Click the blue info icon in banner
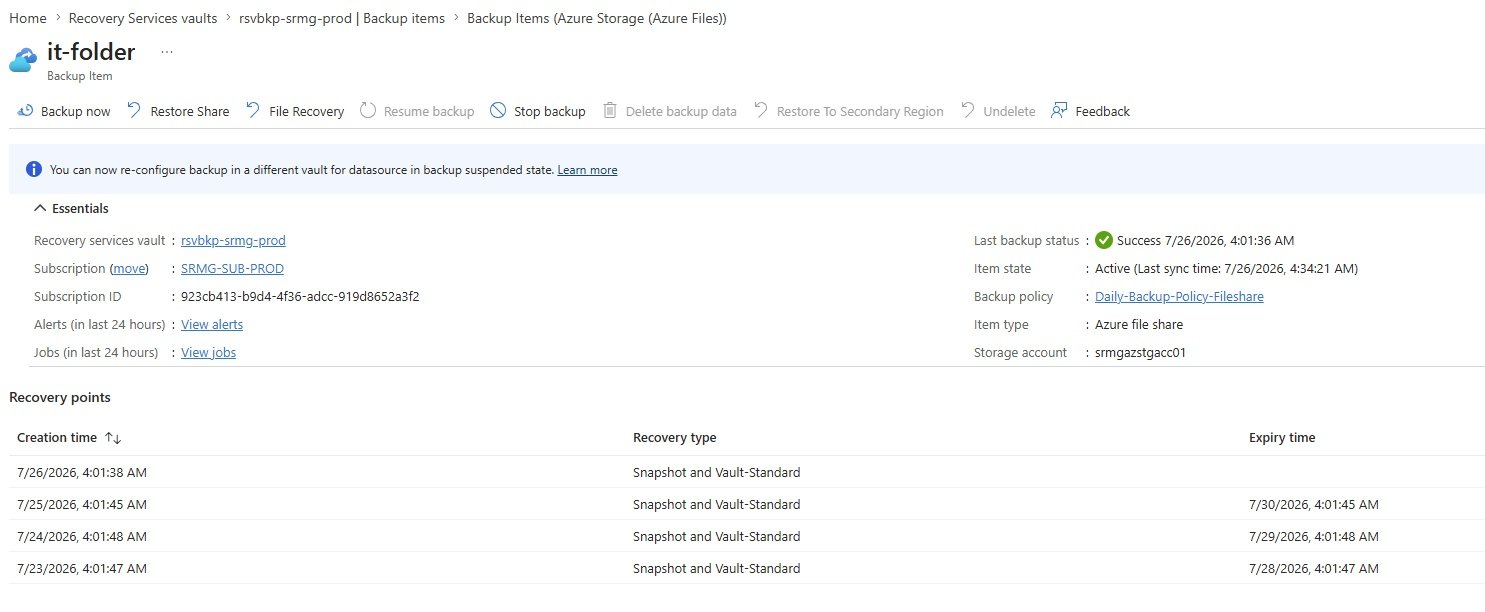The image size is (1485, 612). (34, 169)
